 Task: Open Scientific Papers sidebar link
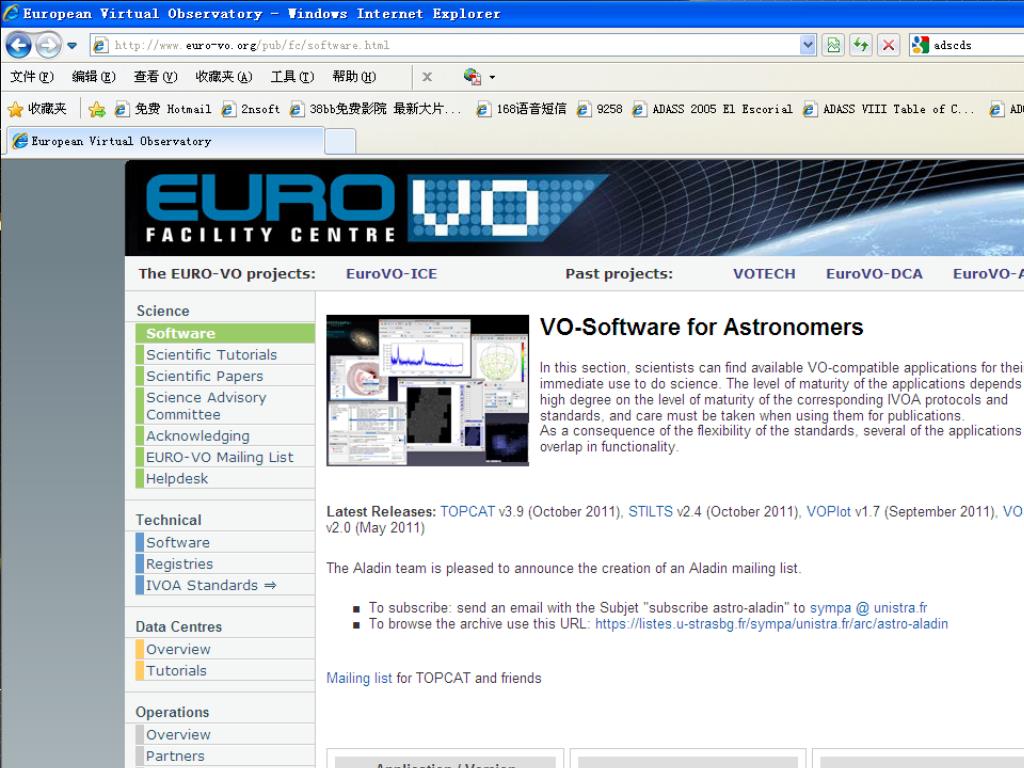[x=204, y=376]
